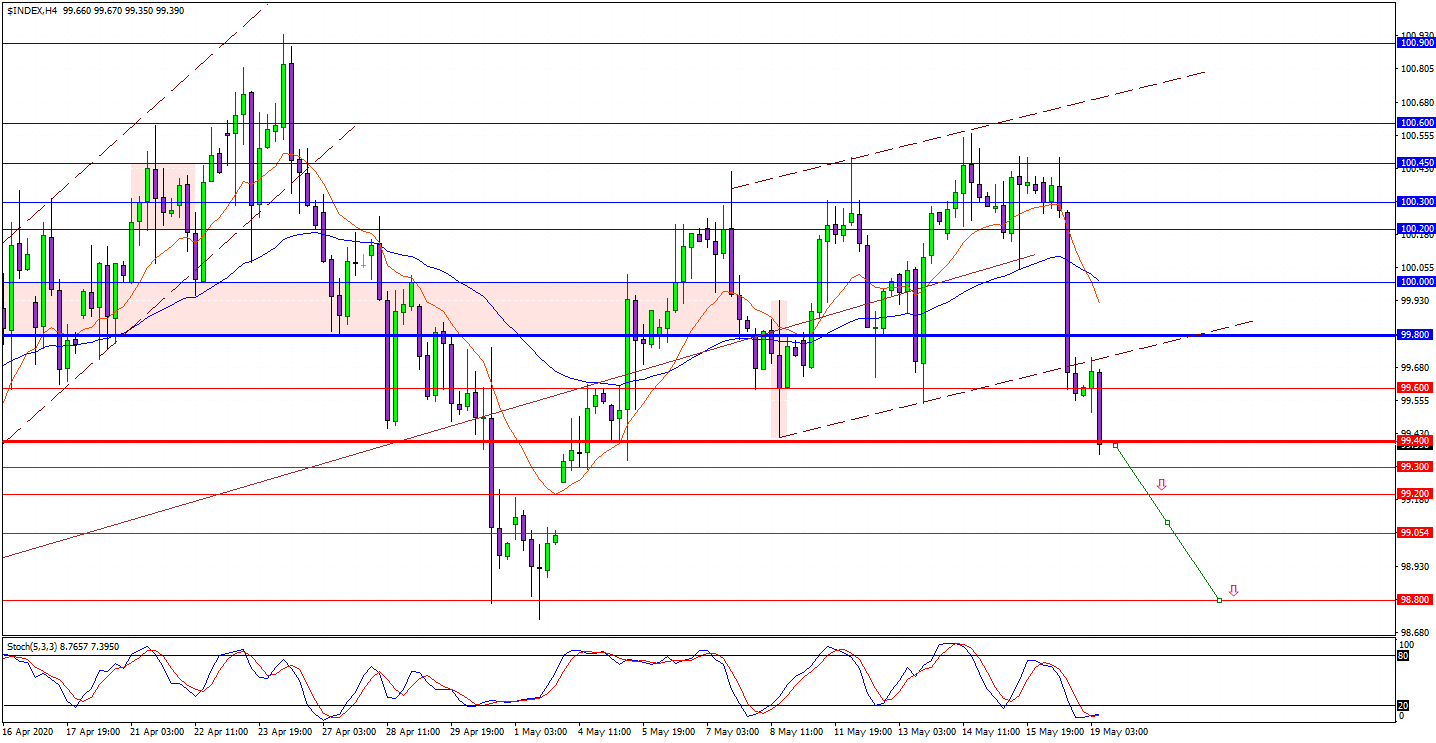Screen dimensions: 1436x743
Task: Click the 28 Apr 11:00 time label
Action: [414, 732]
